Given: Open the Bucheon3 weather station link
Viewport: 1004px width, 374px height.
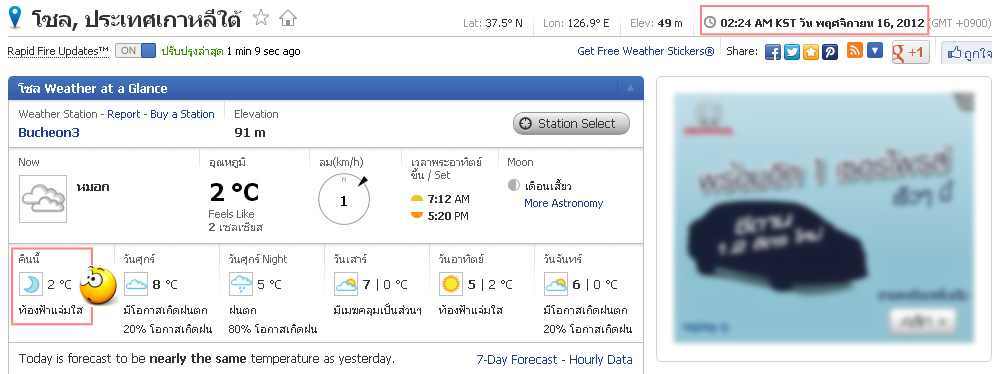Looking at the screenshot, I should coord(49,133).
